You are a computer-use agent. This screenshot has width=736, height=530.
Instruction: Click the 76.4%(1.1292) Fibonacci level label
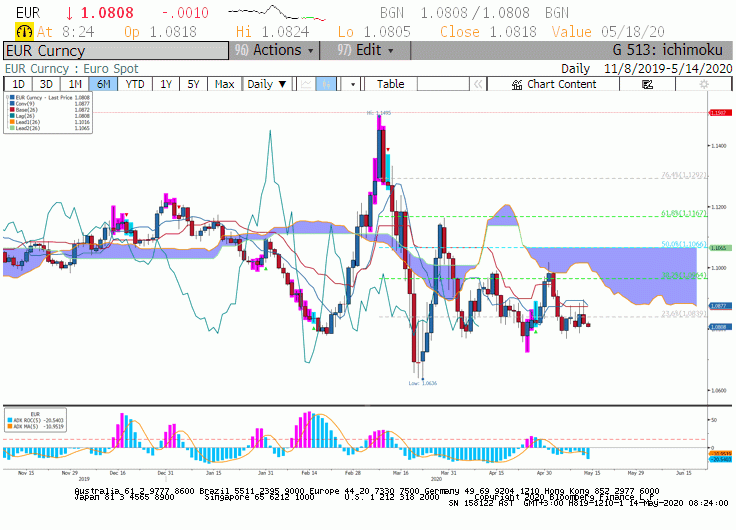pyautogui.click(x=683, y=175)
